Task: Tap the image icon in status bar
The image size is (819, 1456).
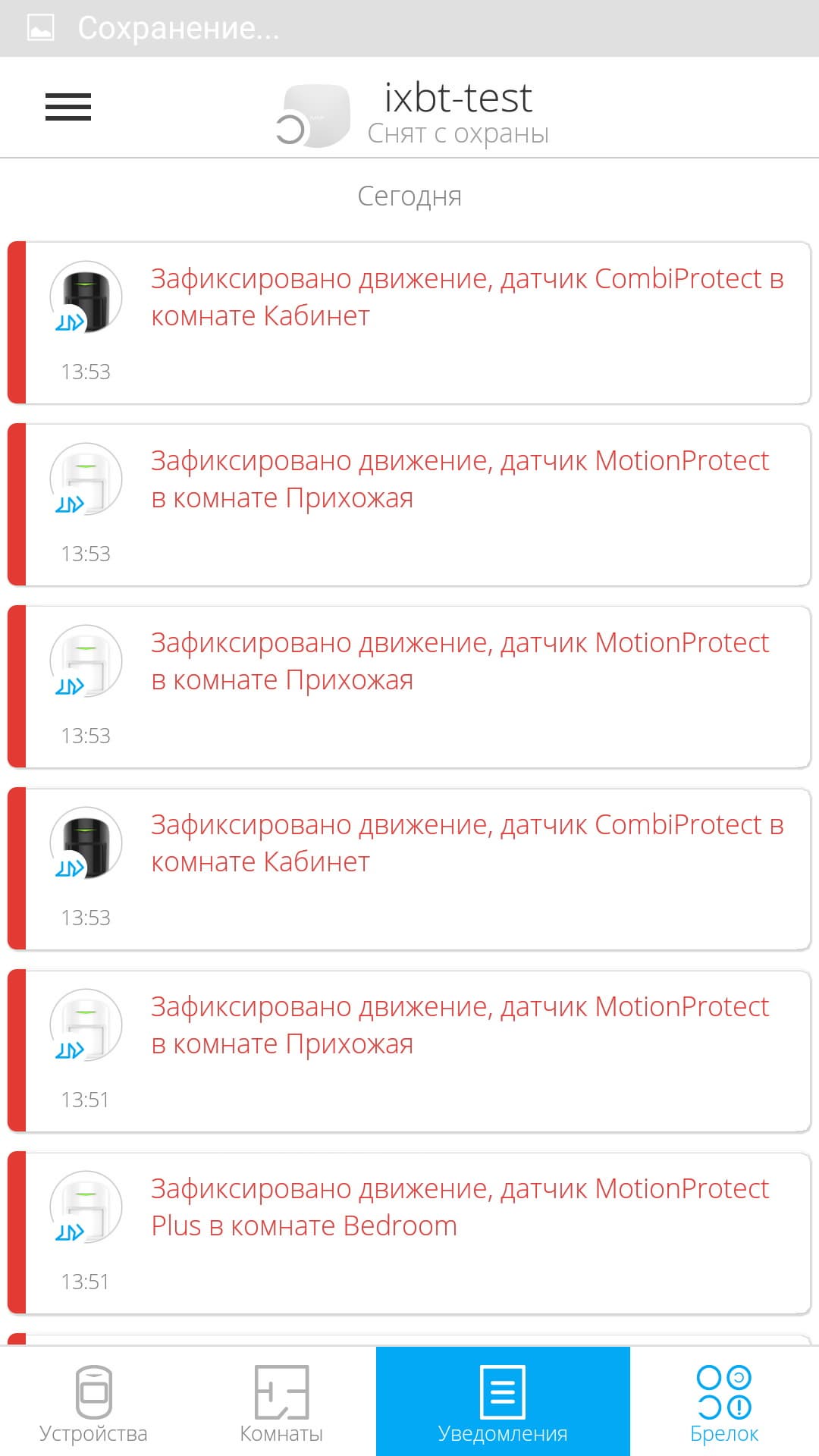Action: point(40,28)
